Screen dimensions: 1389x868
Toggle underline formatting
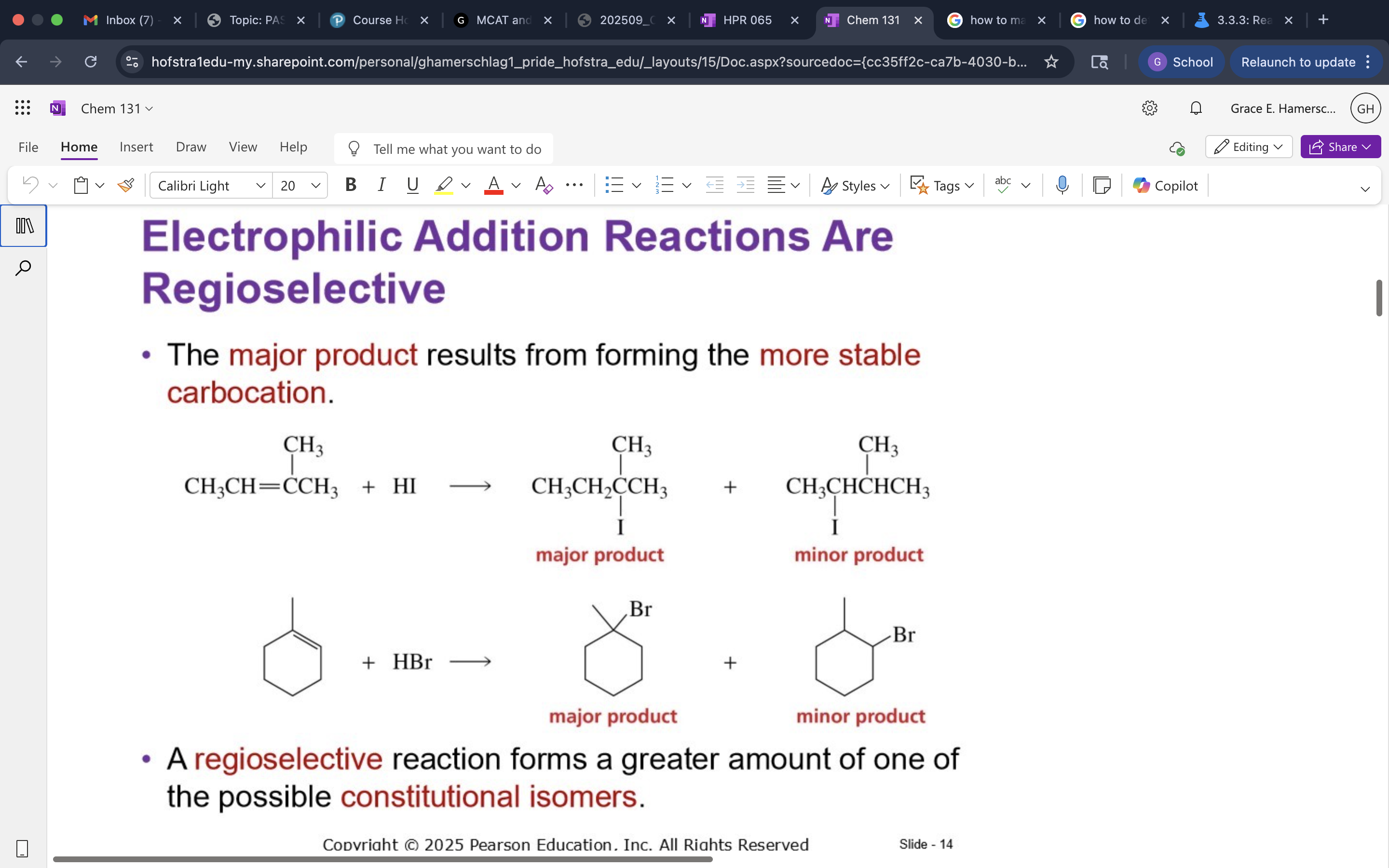pos(413,184)
